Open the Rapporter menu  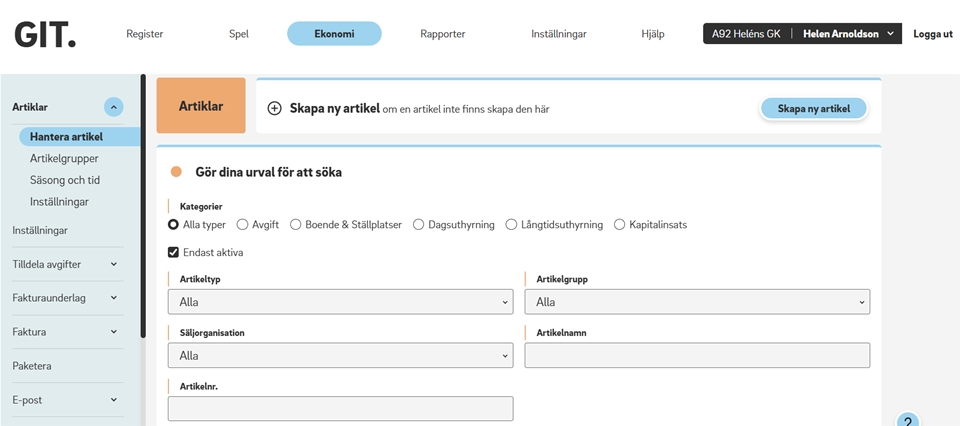click(x=442, y=34)
